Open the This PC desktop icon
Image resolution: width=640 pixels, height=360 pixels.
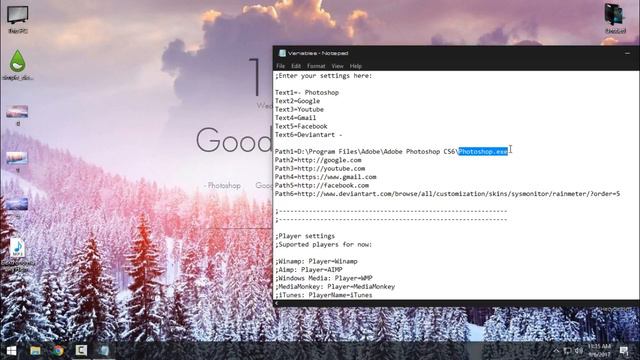click(x=18, y=19)
